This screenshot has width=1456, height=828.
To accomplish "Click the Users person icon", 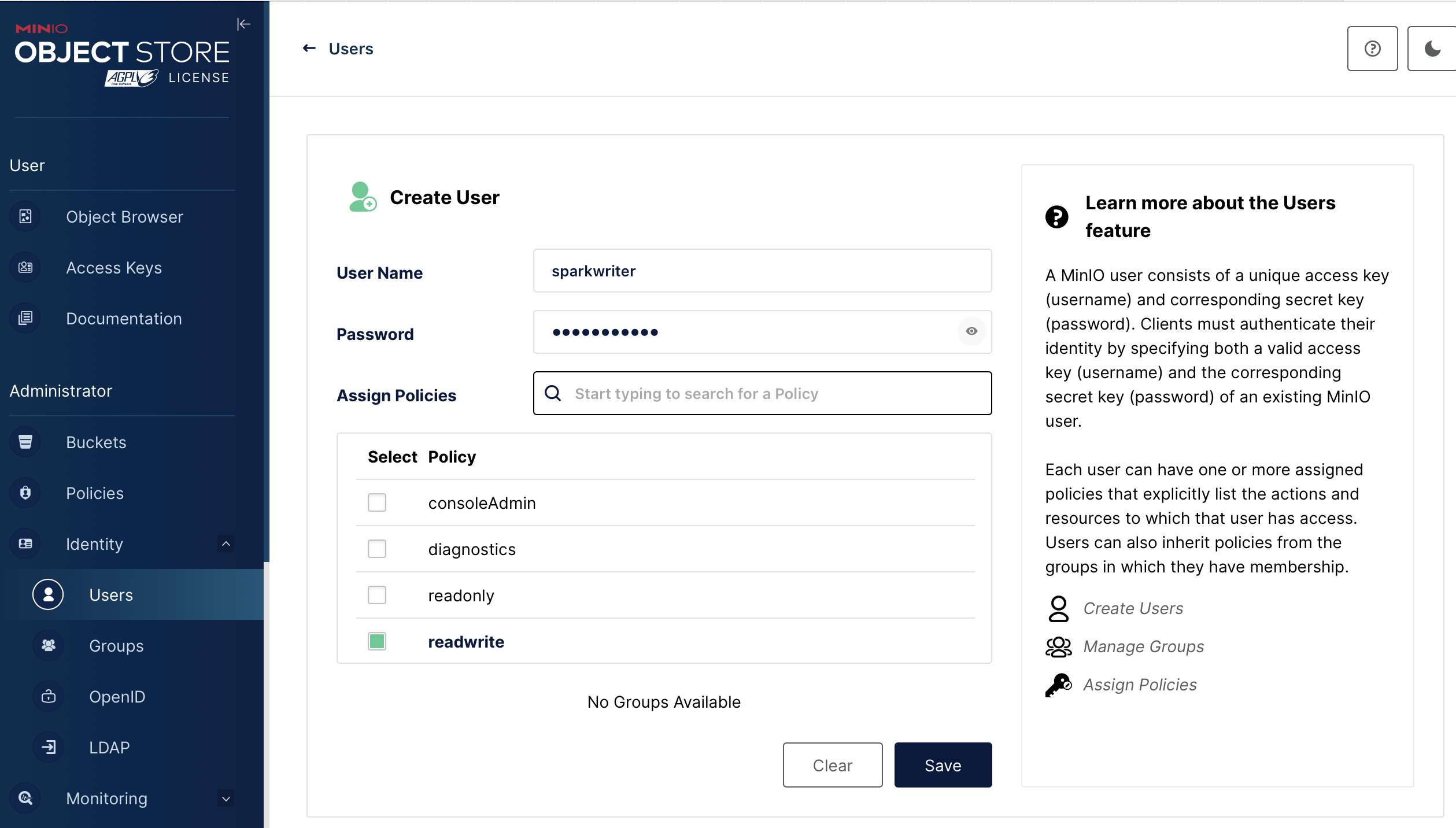I will [48, 595].
